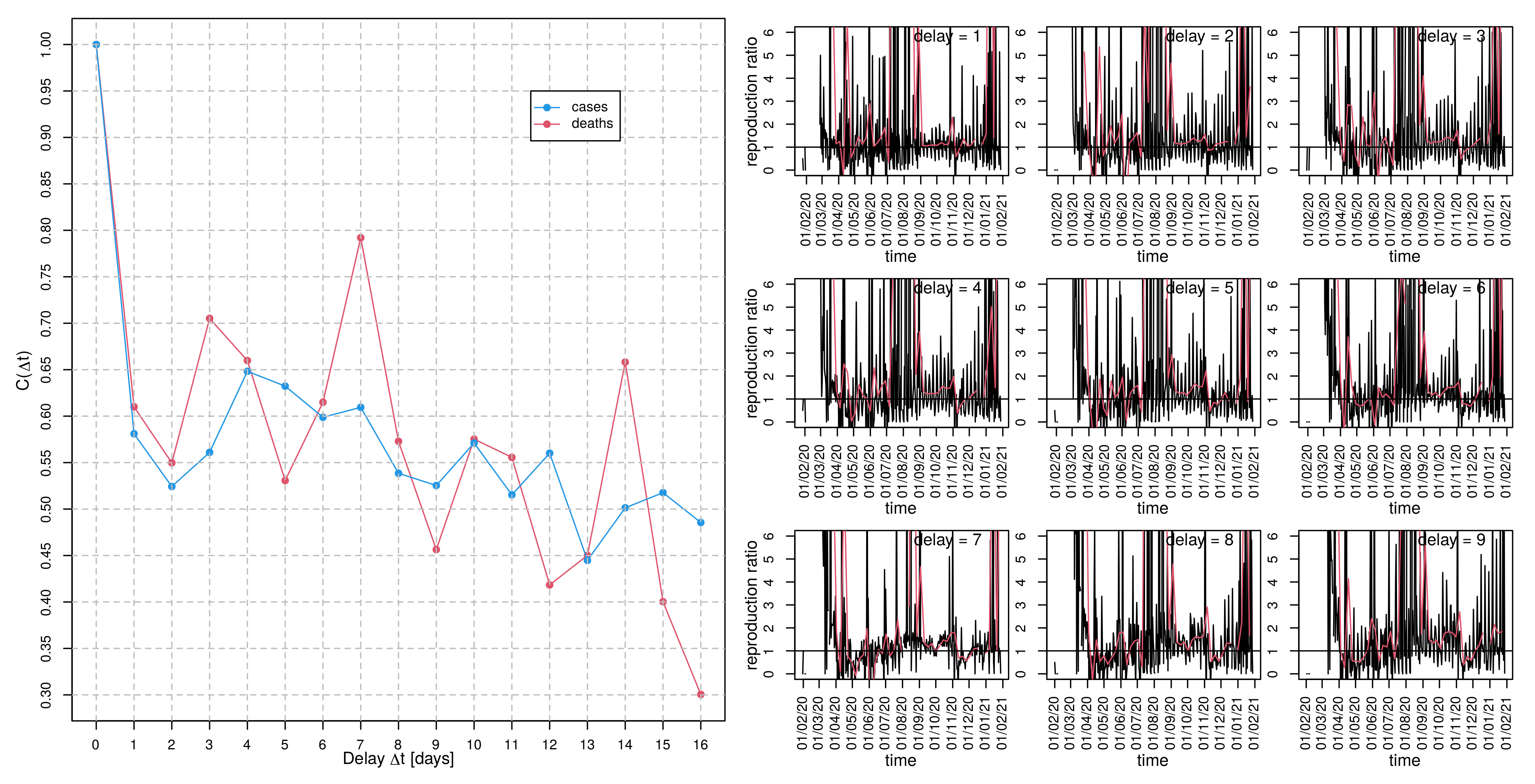The height and width of the screenshot is (784, 1535).
Task: Click the 'delay = 5' panel title
Action: (x=1199, y=288)
